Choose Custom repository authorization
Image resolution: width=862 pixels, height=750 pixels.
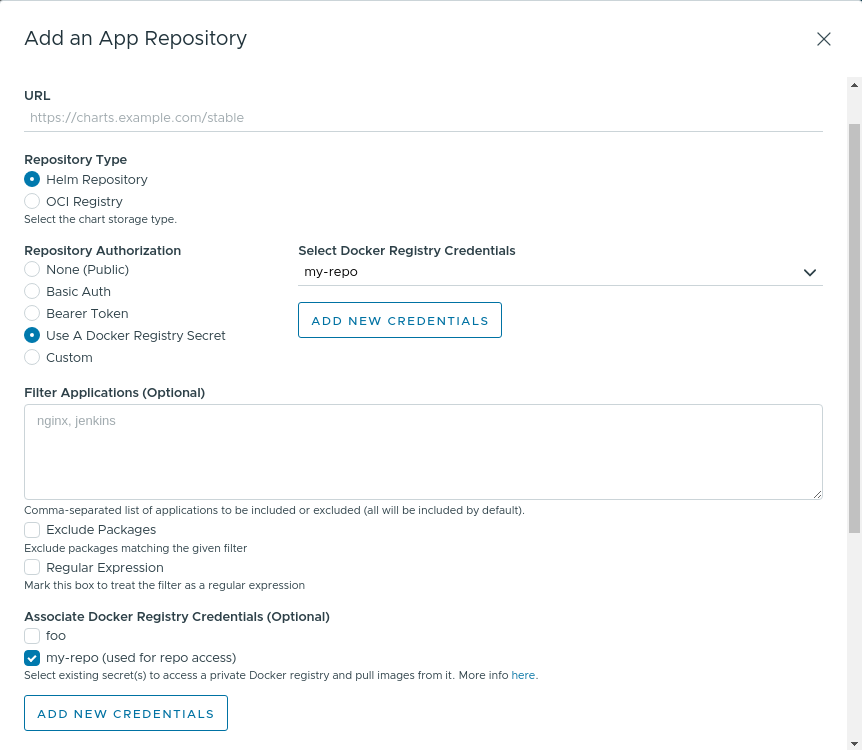click(31, 357)
